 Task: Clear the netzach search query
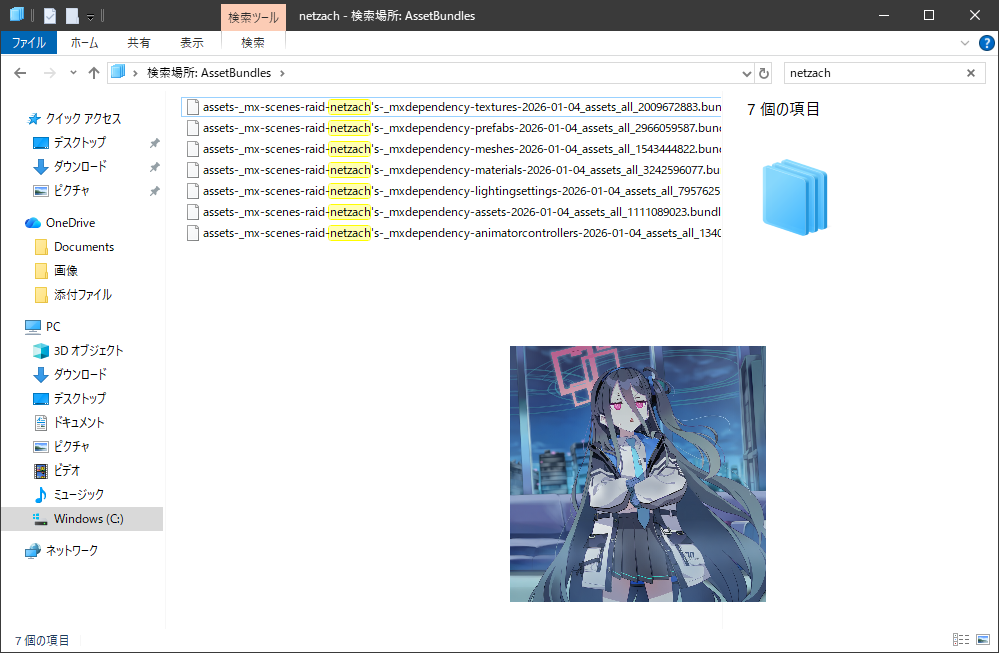[970, 73]
